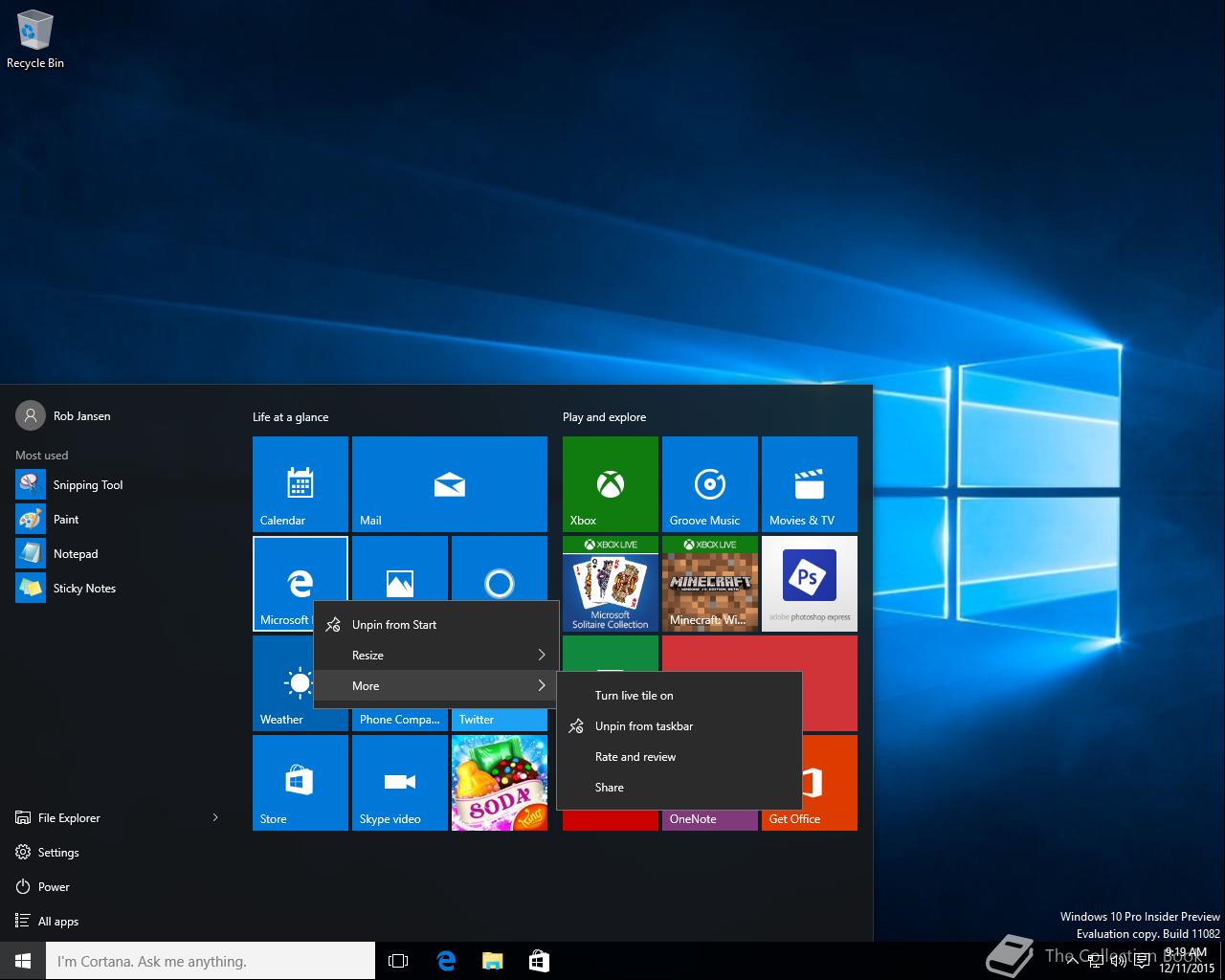Open the Phone Companion tile
1225x980 pixels.
tap(400, 720)
